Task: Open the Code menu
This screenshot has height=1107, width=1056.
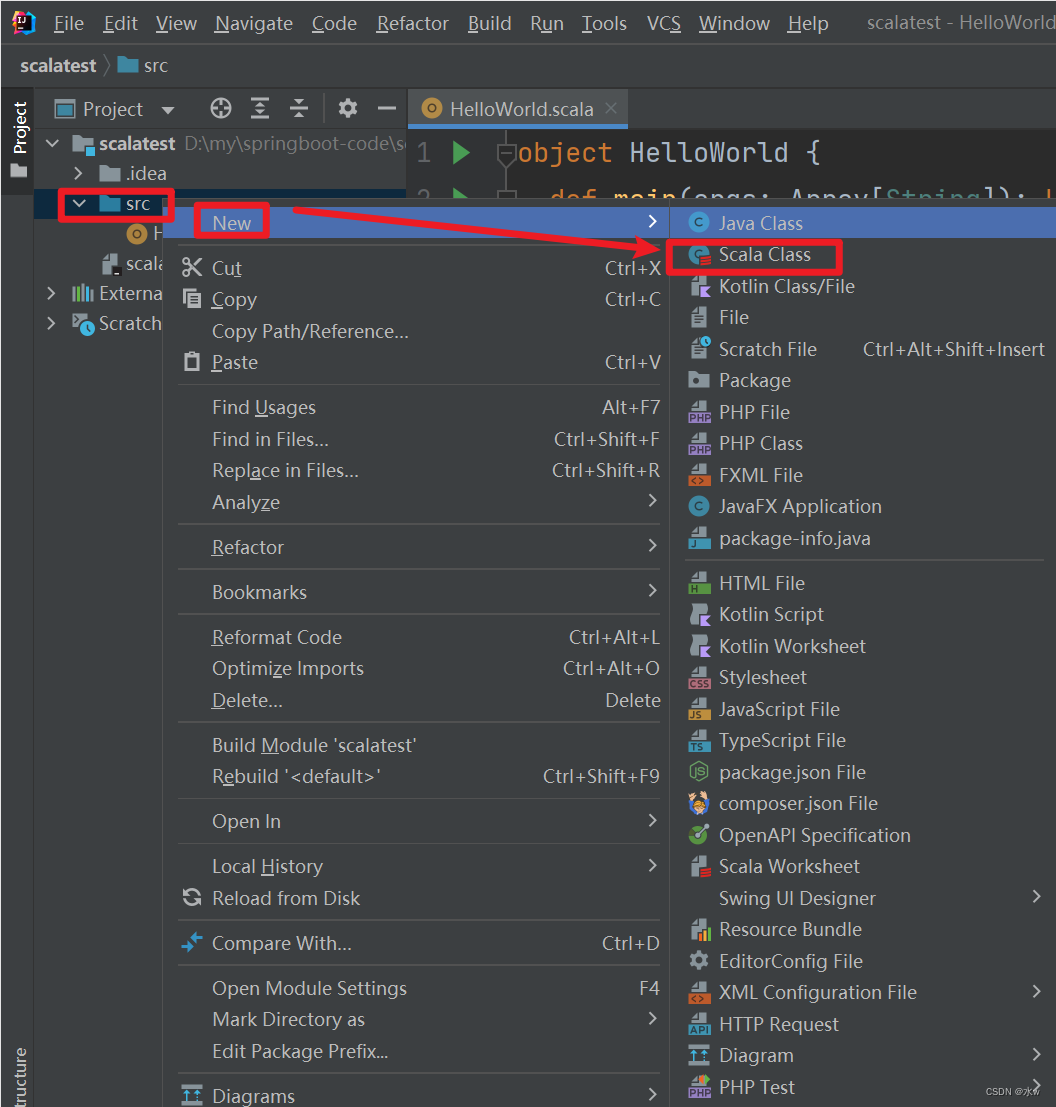Action: pos(334,23)
